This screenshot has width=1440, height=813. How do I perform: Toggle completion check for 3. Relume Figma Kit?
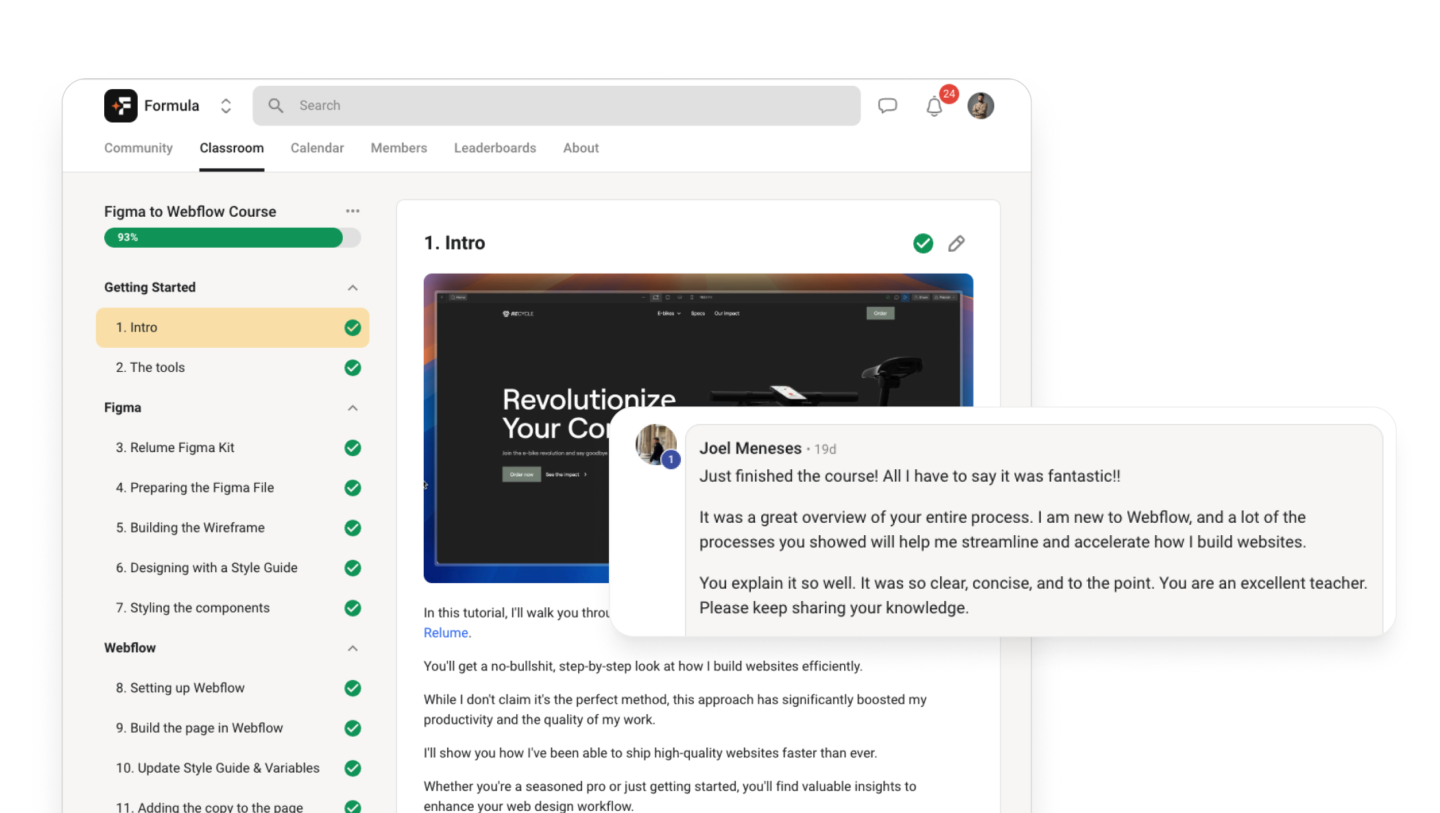(352, 448)
